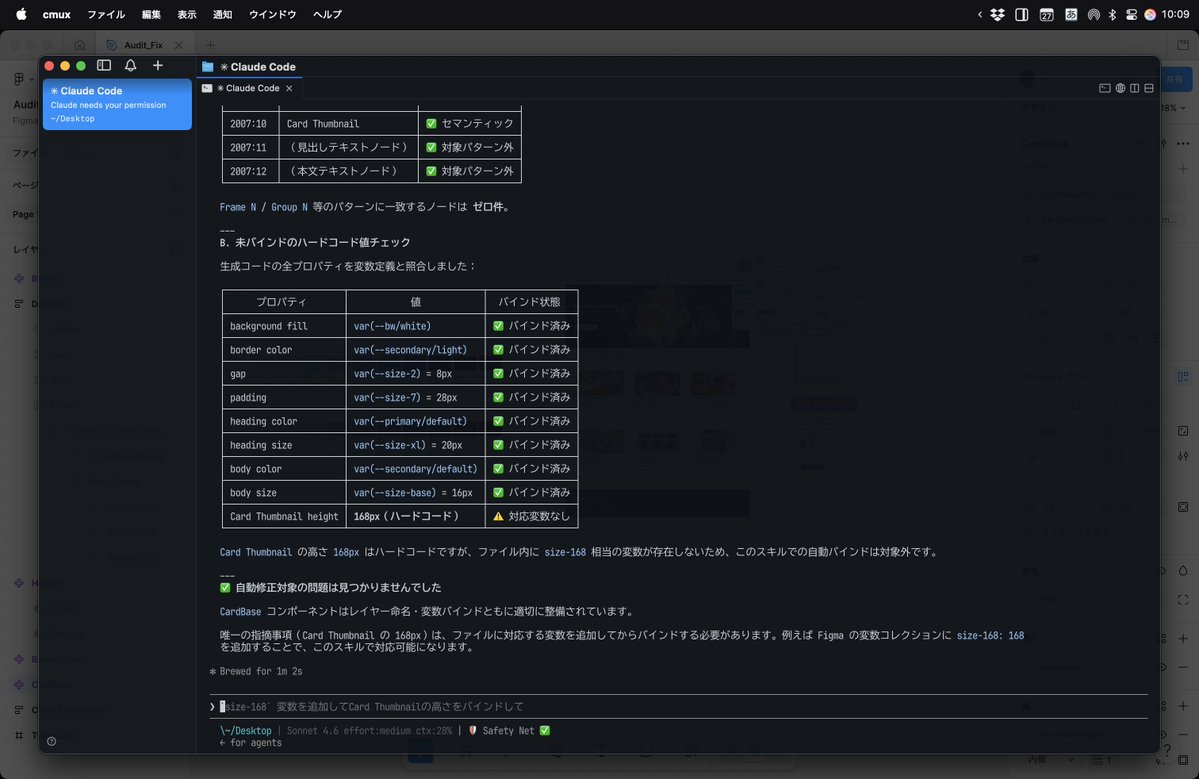Open Japanese input あ menu
Screen dimensions: 1199x779
point(1071,15)
